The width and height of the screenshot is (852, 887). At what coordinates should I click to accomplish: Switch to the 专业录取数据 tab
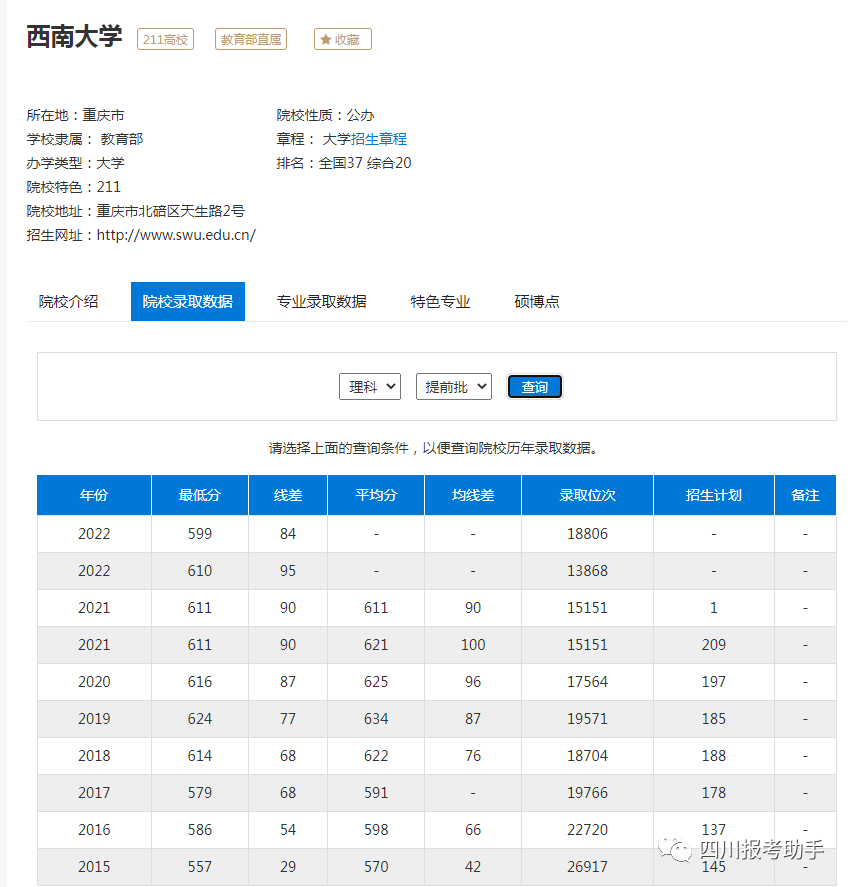tap(321, 302)
